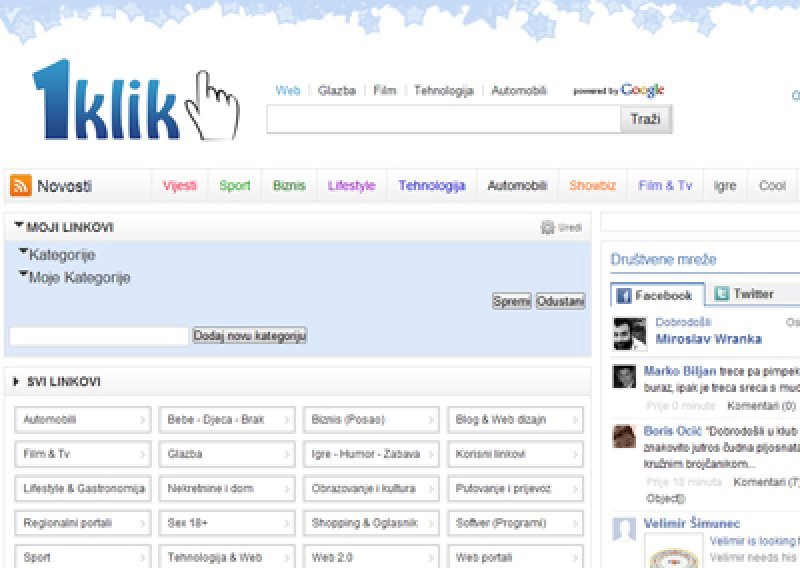Collapse the Kategorije tree item
This screenshot has width=800, height=568.
tap(22, 252)
